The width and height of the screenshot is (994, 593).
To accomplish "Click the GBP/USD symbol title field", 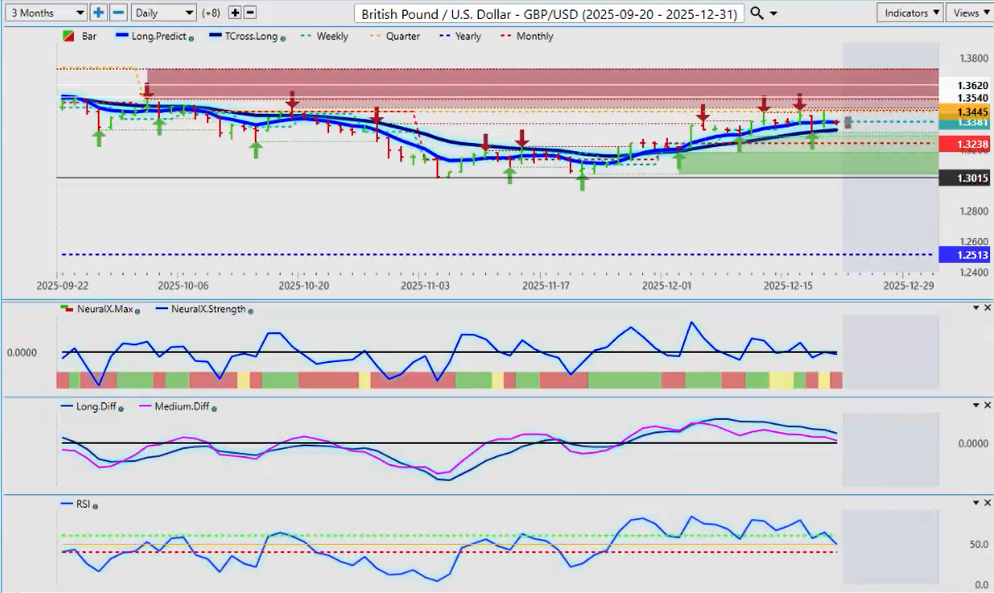I will [x=548, y=13].
